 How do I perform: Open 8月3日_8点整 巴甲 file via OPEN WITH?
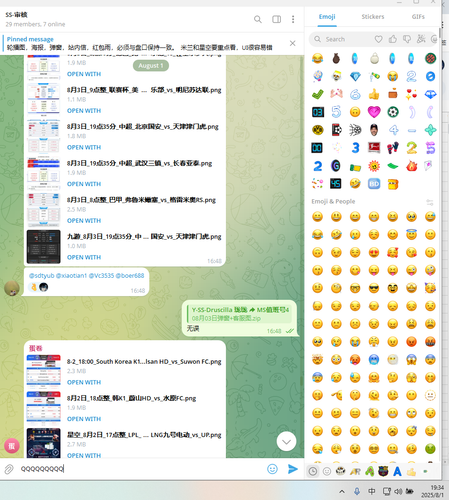pyautogui.click(x=84, y=221)
